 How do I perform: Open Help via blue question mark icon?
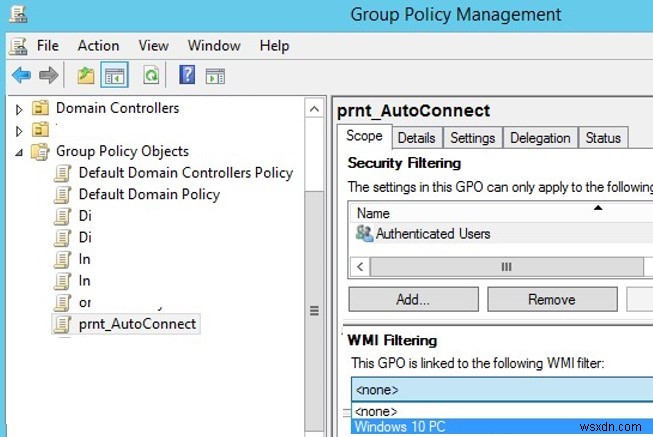(187, 75)
